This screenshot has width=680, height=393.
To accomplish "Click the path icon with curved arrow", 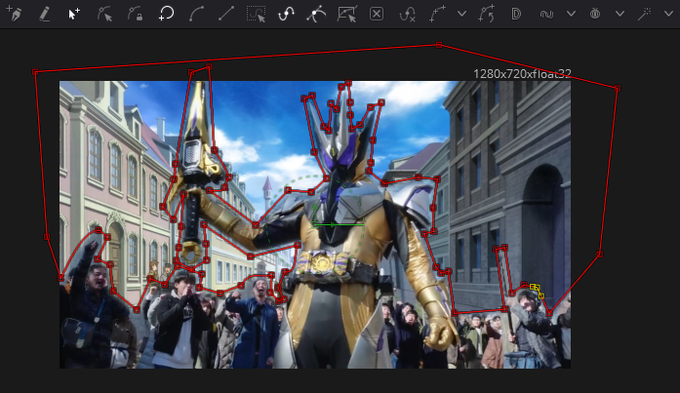I will [486, 14].
